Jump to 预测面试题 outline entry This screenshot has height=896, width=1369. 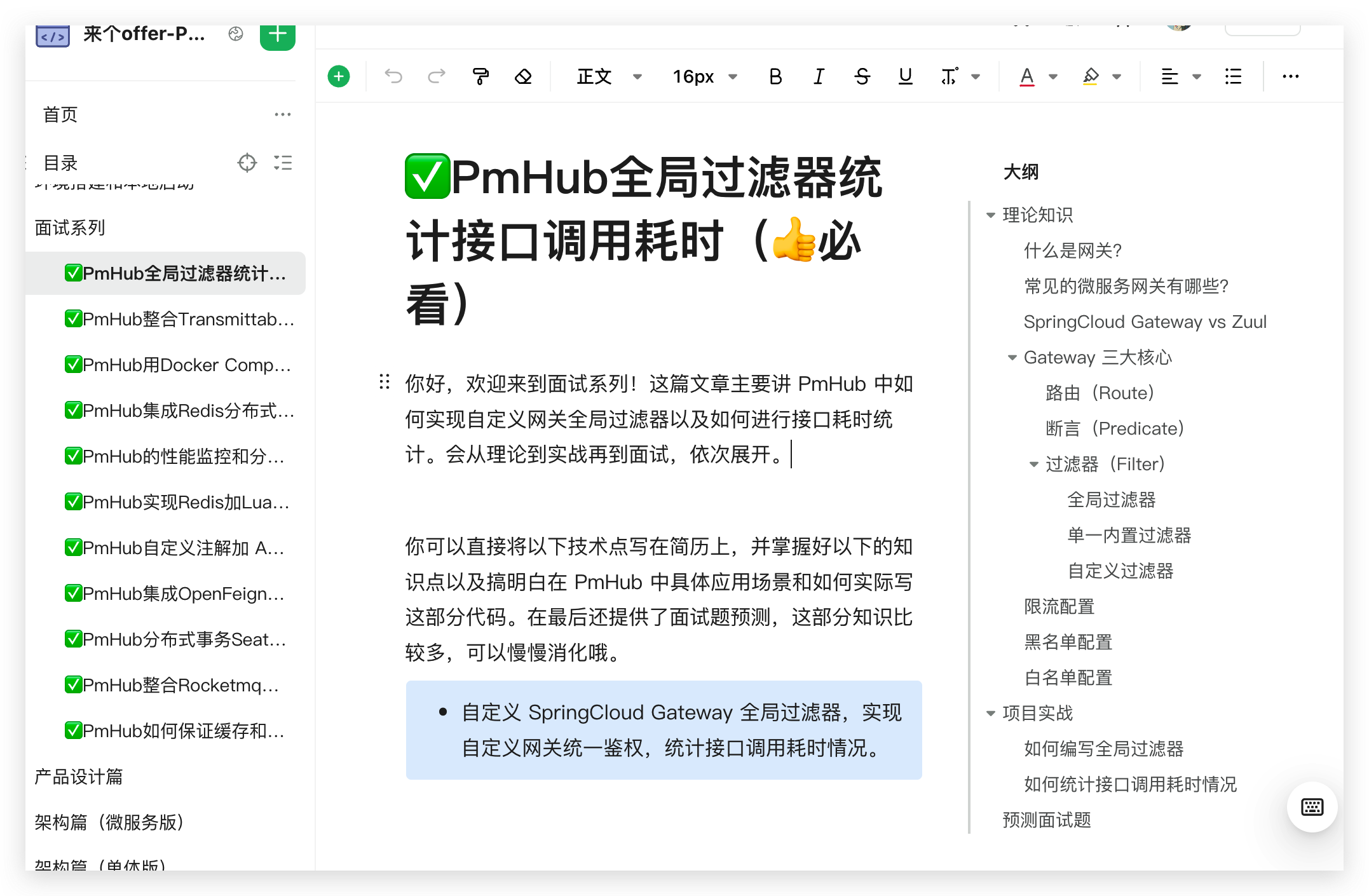[1047, 820]
